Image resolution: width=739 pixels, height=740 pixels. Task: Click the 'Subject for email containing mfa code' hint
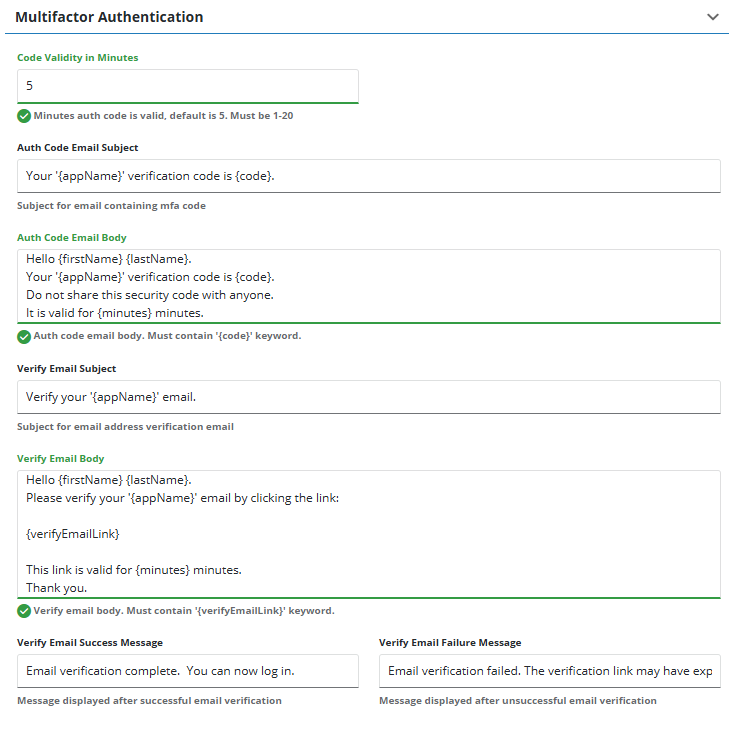pos(111,207)
